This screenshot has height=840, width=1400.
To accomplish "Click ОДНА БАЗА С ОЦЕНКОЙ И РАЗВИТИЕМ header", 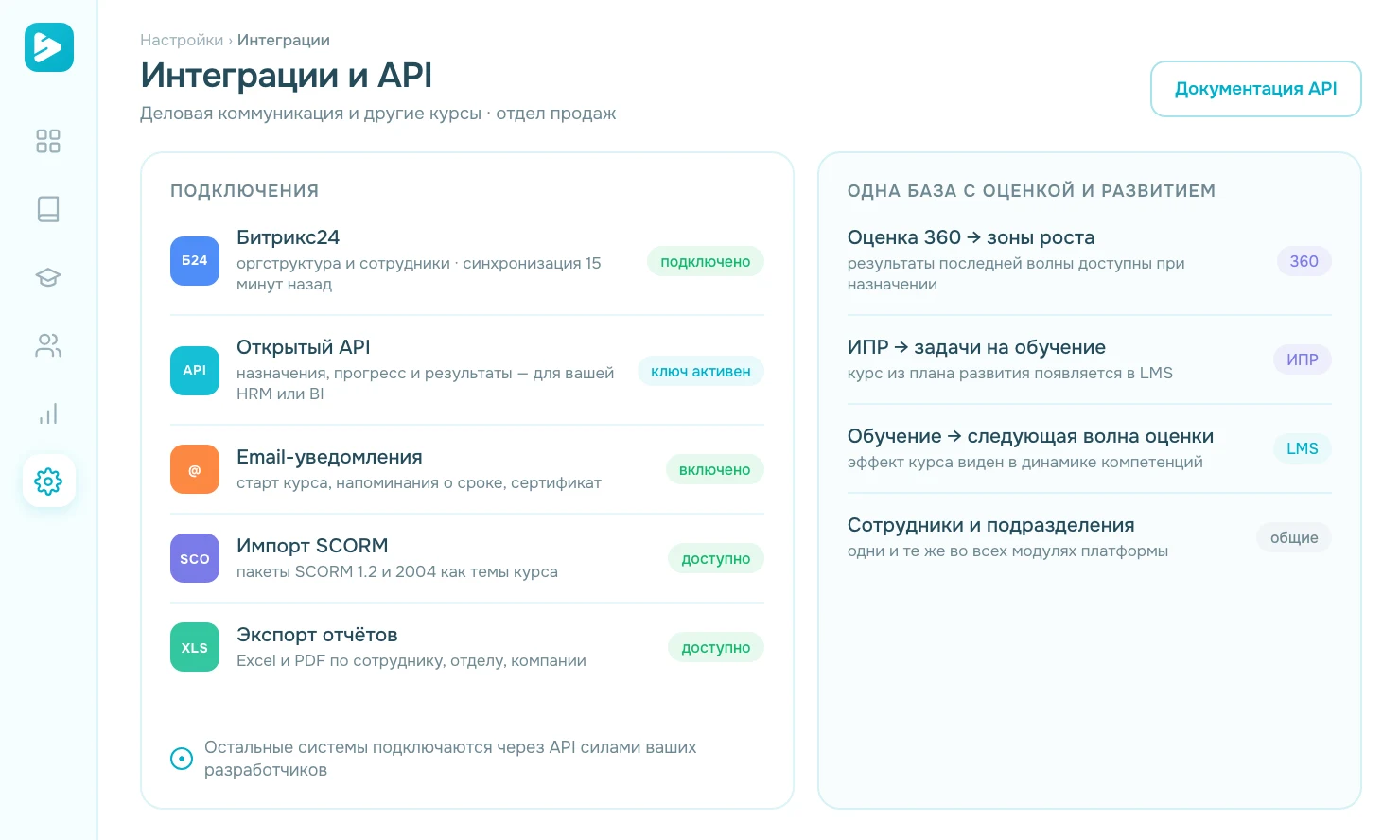I will [1031, 191].
